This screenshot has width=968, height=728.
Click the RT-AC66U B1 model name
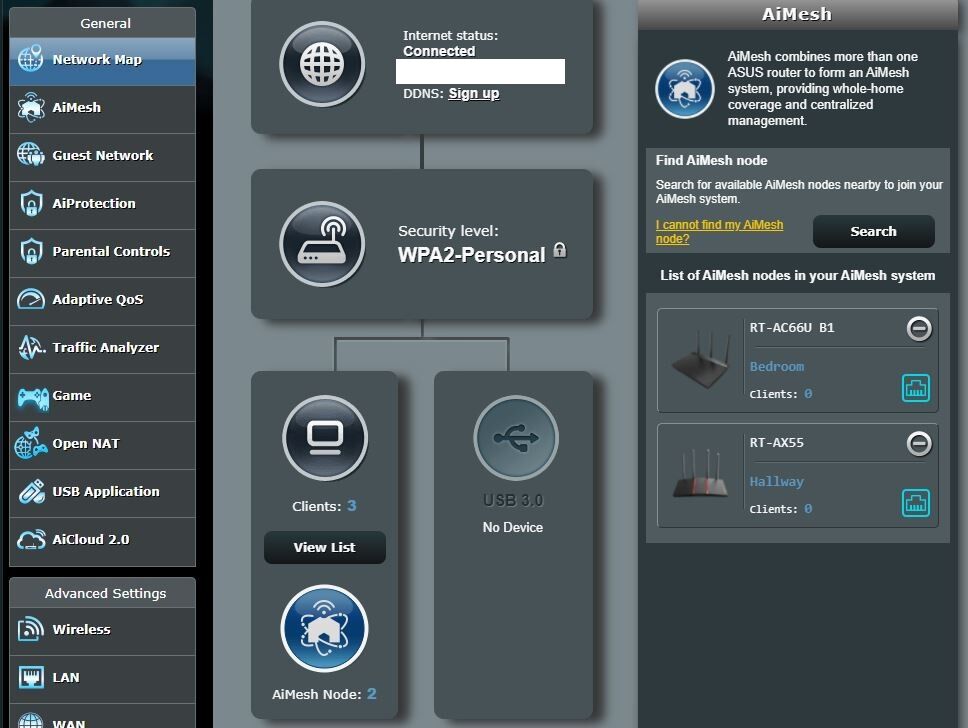(792, 327)
